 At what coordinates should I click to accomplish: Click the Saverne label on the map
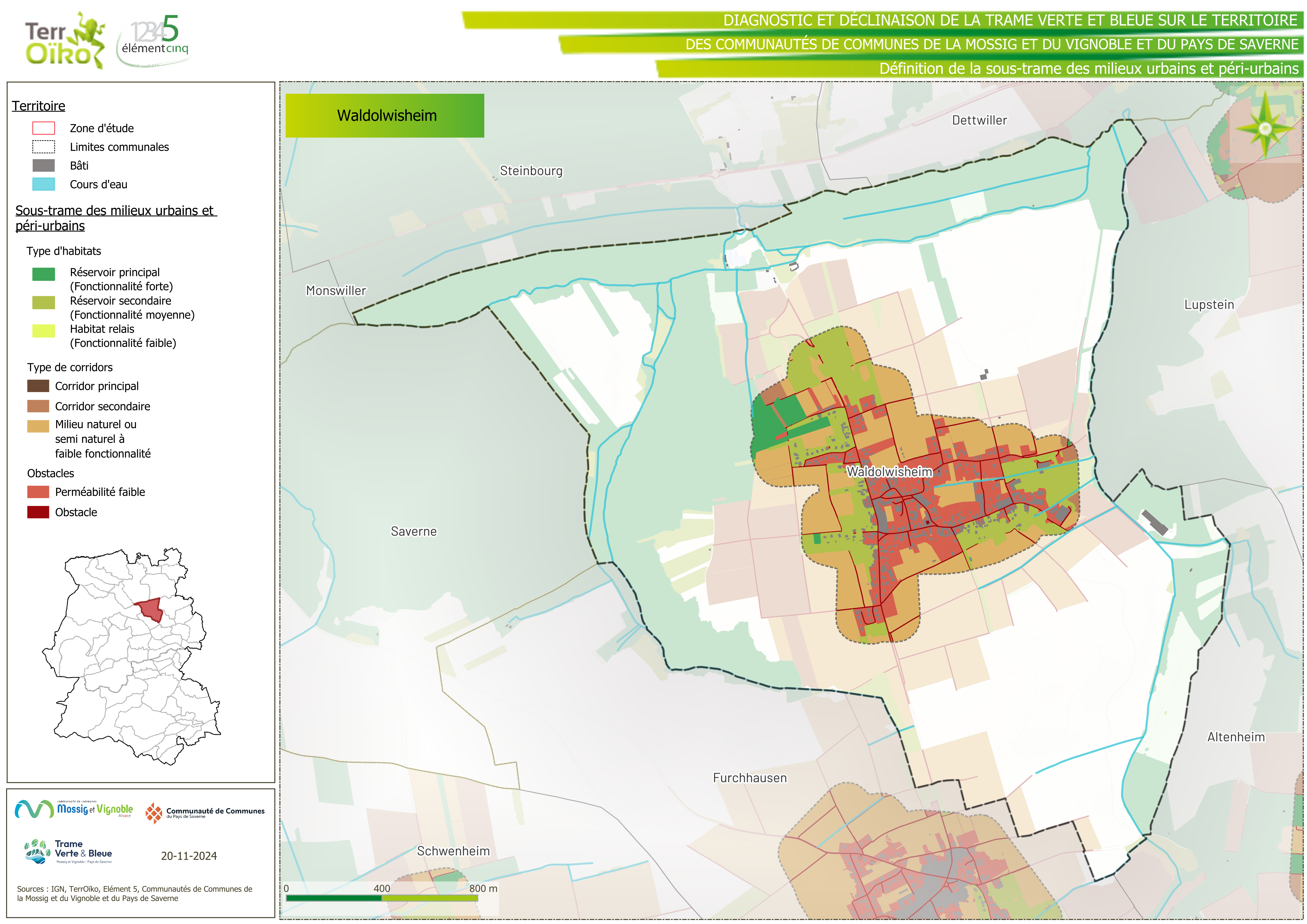coord(414,531)
